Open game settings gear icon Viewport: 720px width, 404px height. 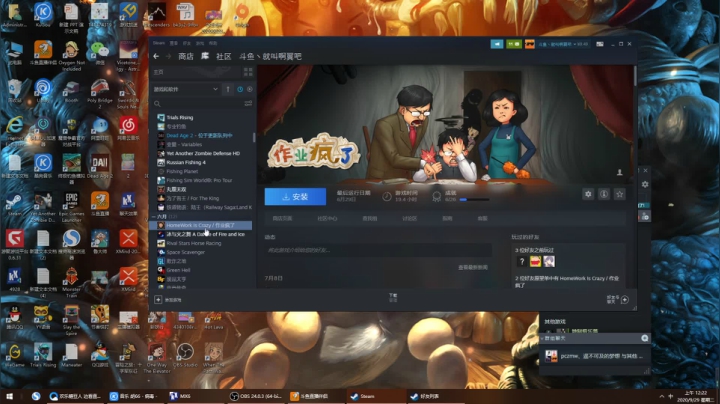coord(588,194)
